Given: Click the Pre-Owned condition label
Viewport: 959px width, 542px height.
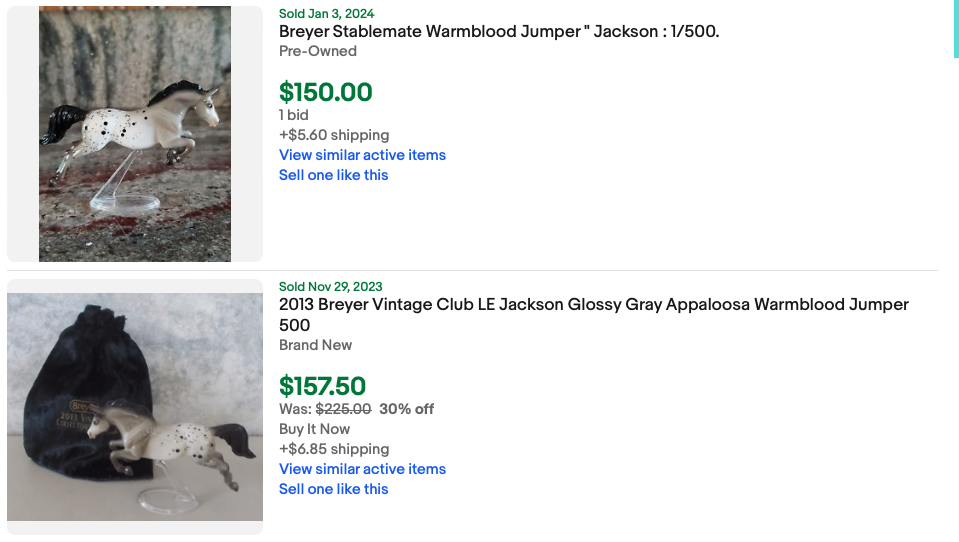Looking at the screenshot, I should point(317,51).
